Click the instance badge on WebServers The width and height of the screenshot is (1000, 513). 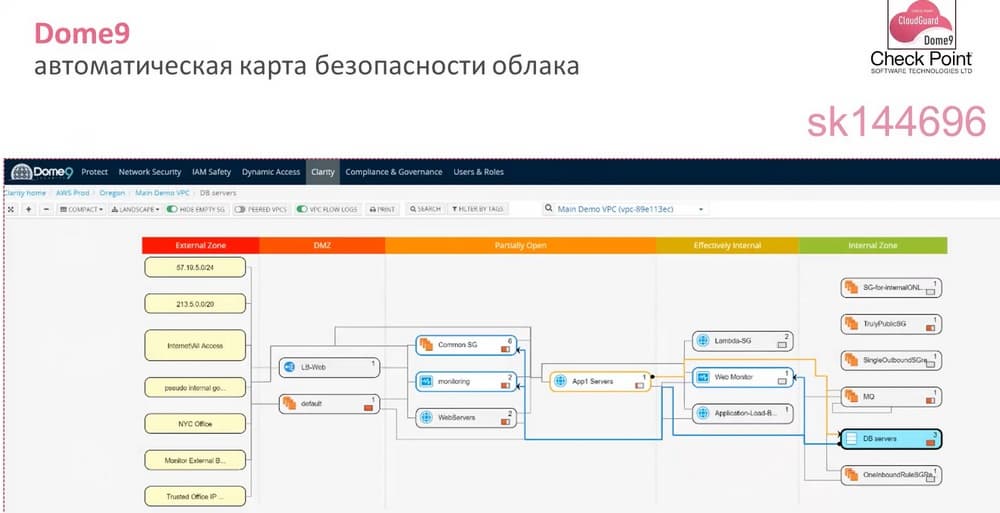[504, 421]
